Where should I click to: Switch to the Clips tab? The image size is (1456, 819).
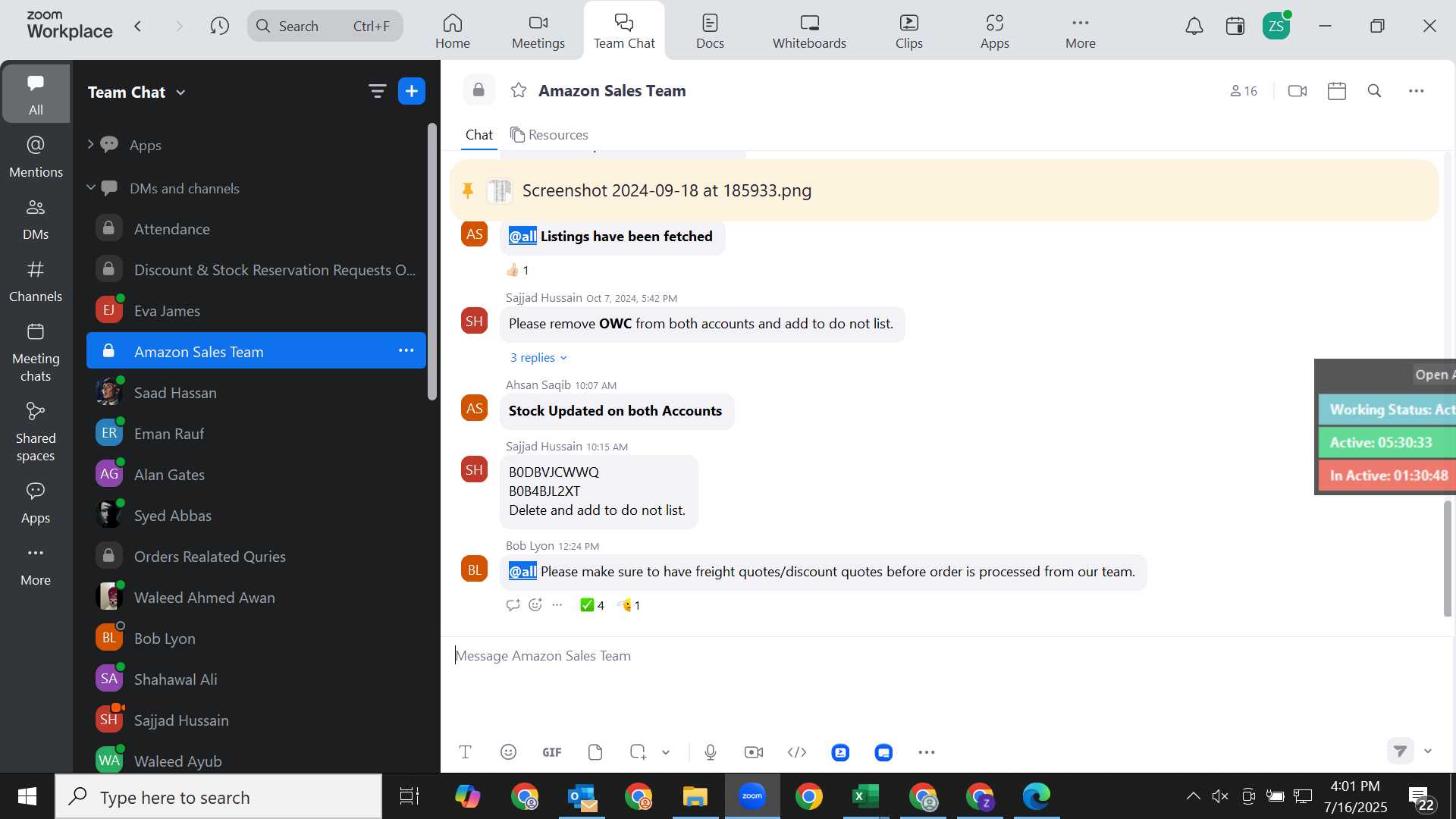[909, 31]
